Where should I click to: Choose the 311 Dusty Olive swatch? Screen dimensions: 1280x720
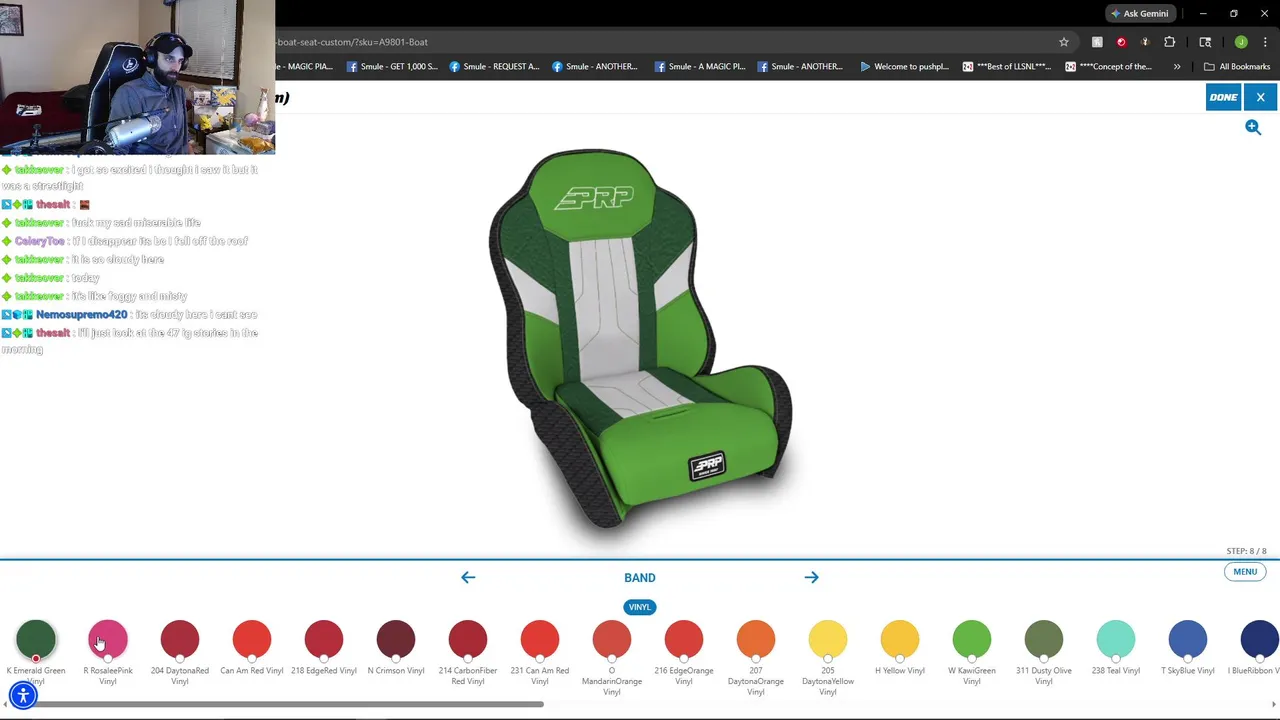(1044, 640)
